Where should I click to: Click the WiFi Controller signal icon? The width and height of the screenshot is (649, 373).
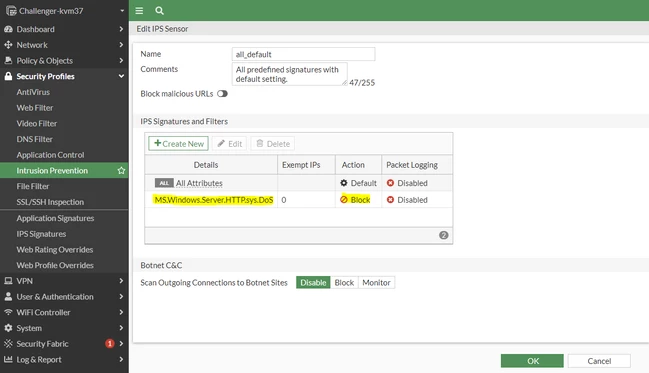(x=8, y=312)
